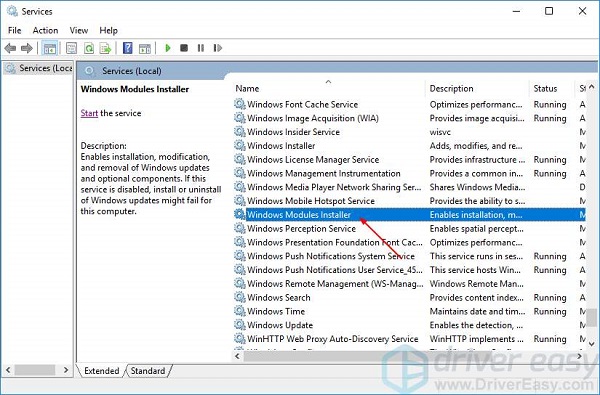Start service with green play icon
The width and height of the screenshot is (600, 395).
click(x=168, y=48)
